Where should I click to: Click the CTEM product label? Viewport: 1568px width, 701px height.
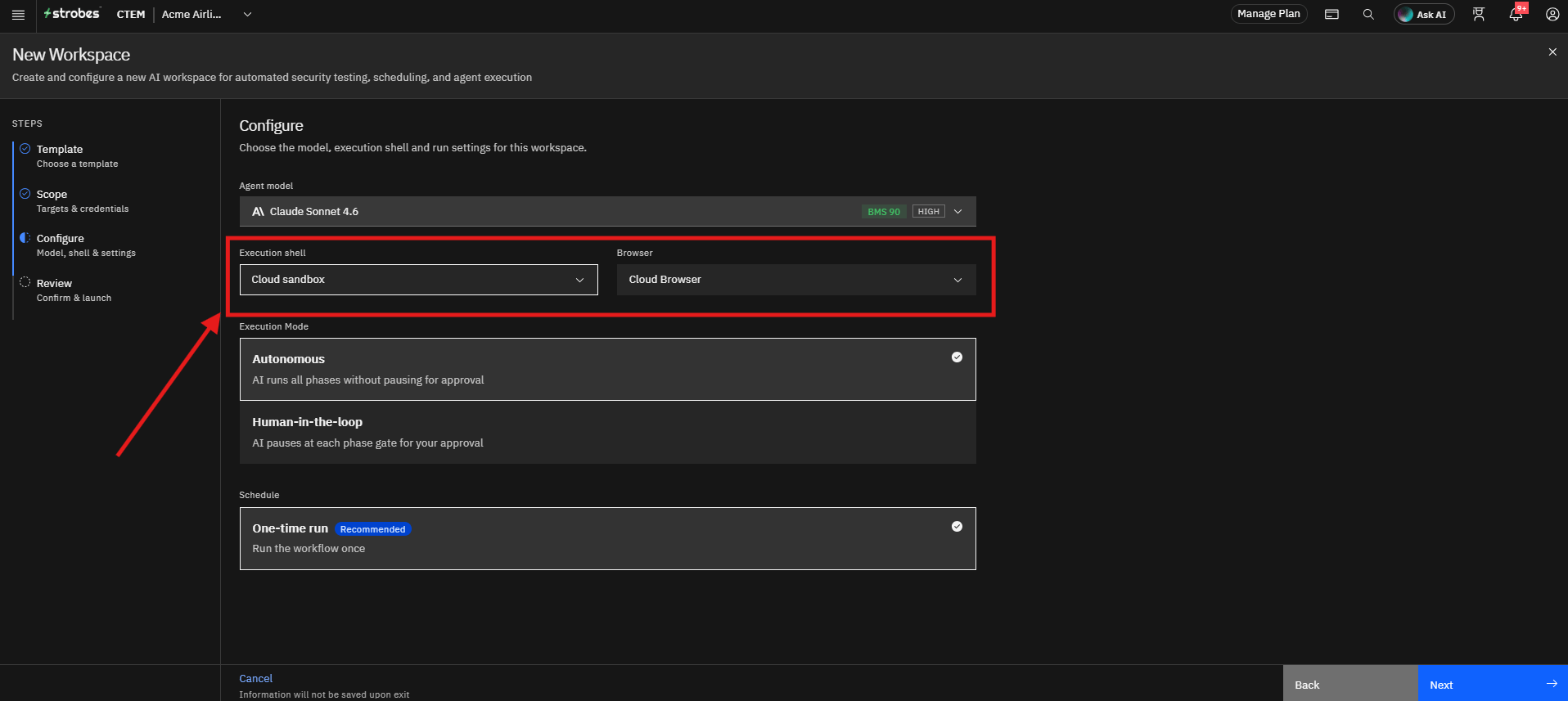click(131, 14)
